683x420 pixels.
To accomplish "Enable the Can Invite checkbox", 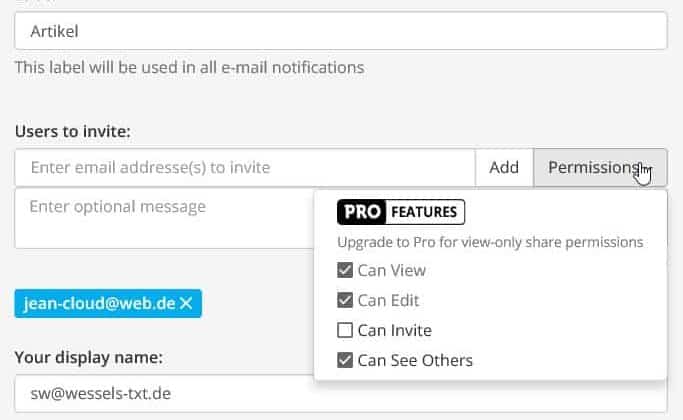I will coord(345,330).
